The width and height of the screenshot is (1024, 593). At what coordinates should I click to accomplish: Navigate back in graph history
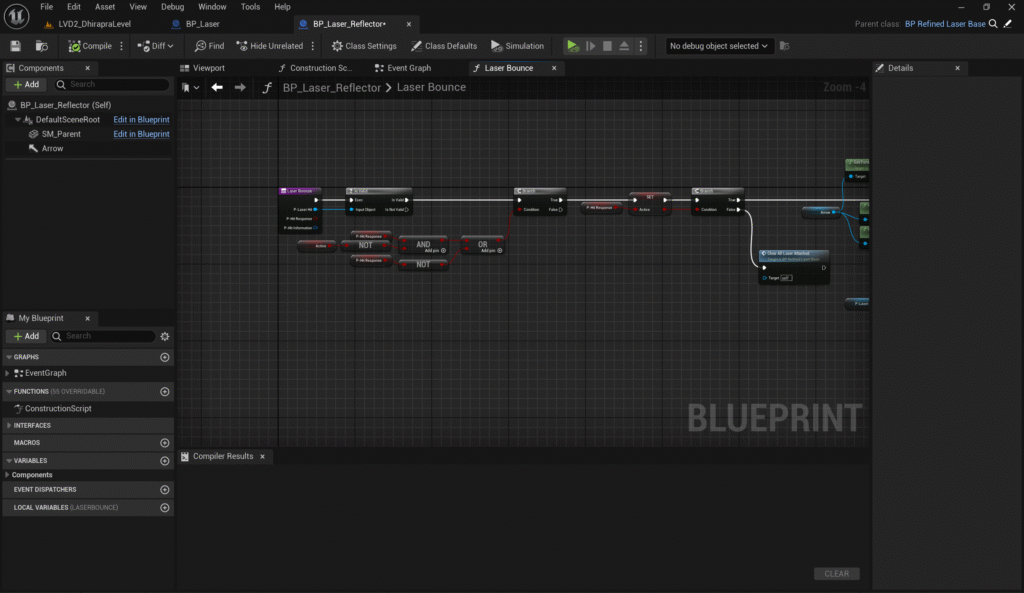(217, 88)
